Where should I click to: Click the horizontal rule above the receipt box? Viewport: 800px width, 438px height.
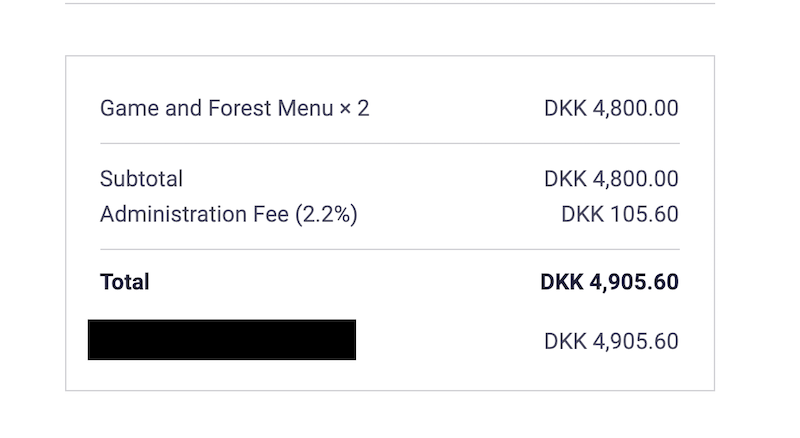pyautogui.click(x=390, y=4)
